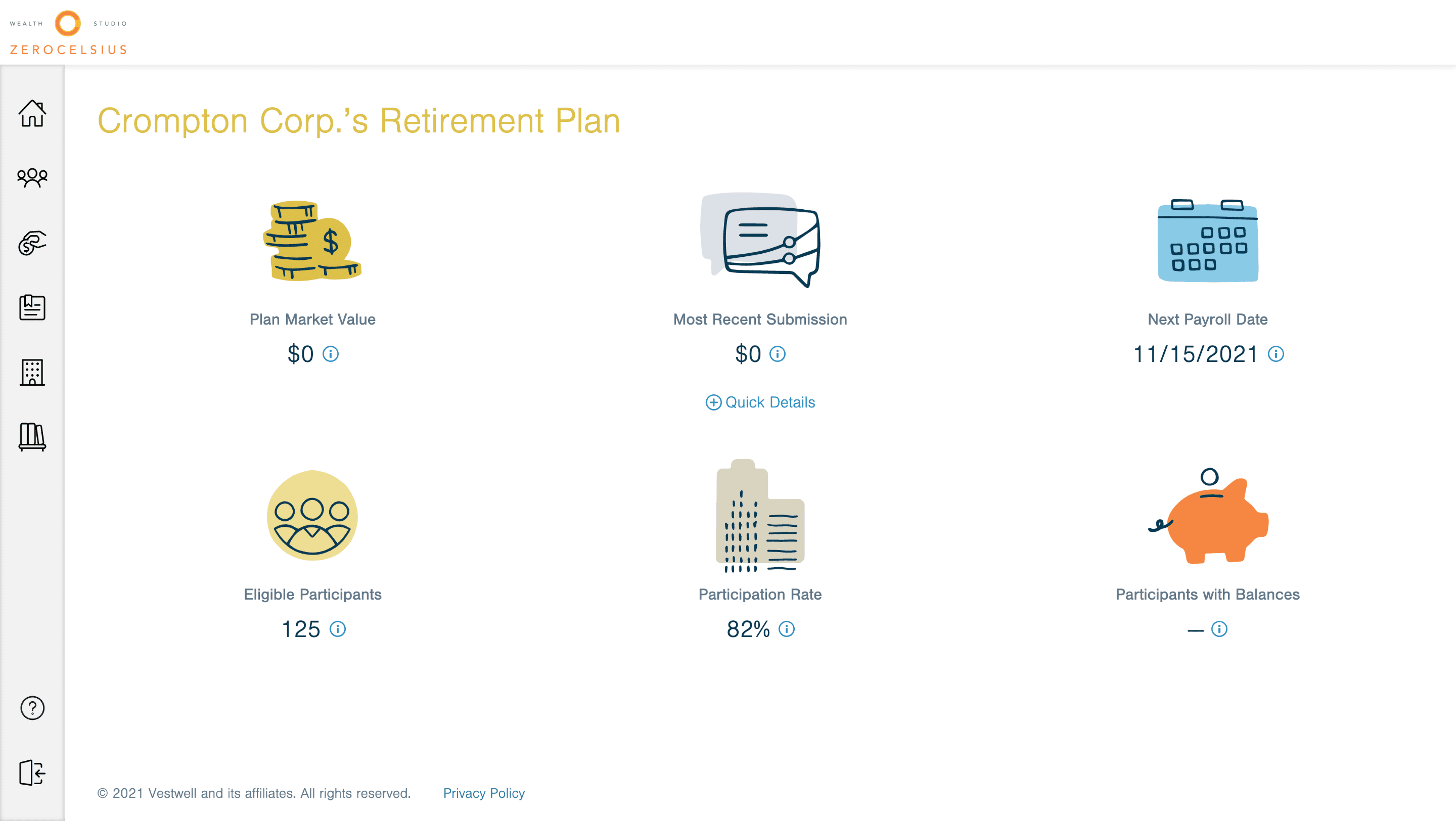The image size is (1456, 821).
Task: Open the documents sidebar icon
Action: 32,308
